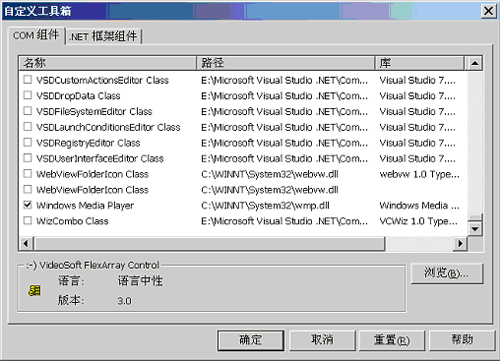Select the VSDRegistryEditor Class row name
This screenshot has width=500, height=361.
click(88, 143)
